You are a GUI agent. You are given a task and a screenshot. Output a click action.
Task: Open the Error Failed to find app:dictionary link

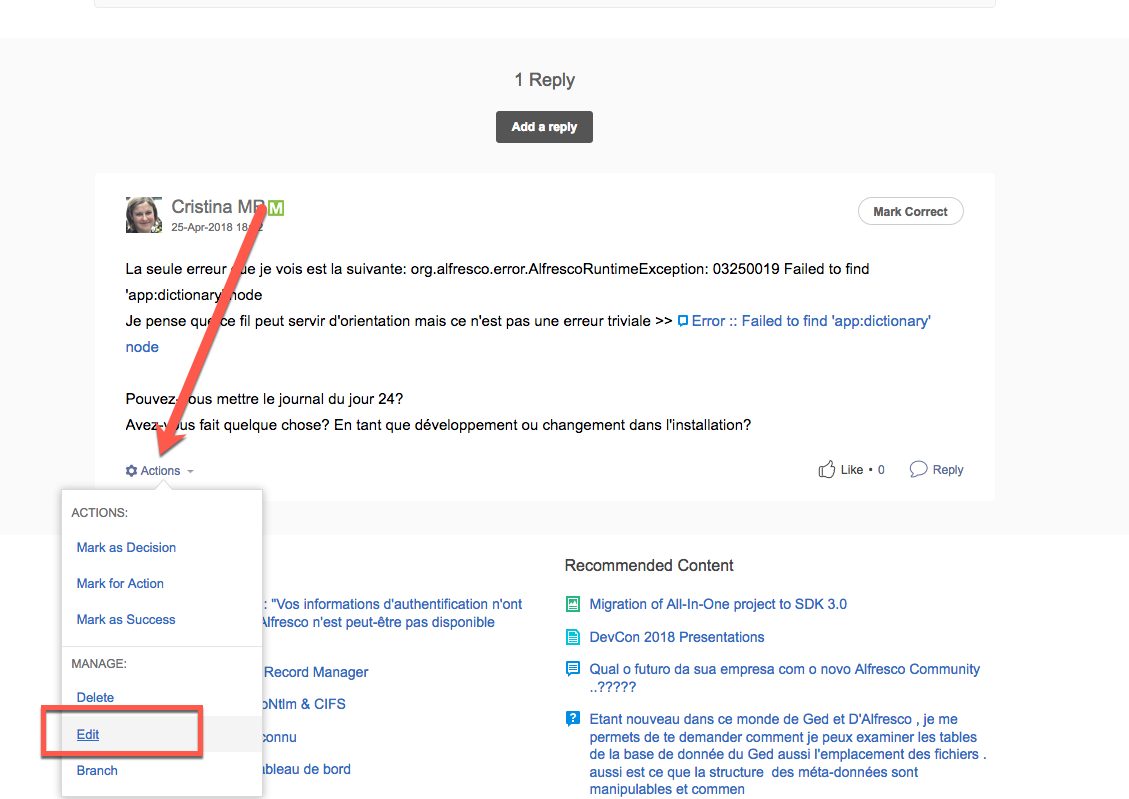click(811, 321)
